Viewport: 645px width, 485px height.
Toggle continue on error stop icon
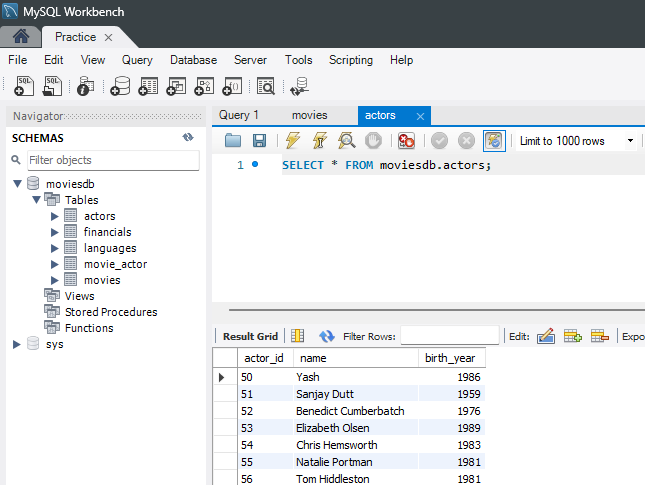[x=406, y=141]
